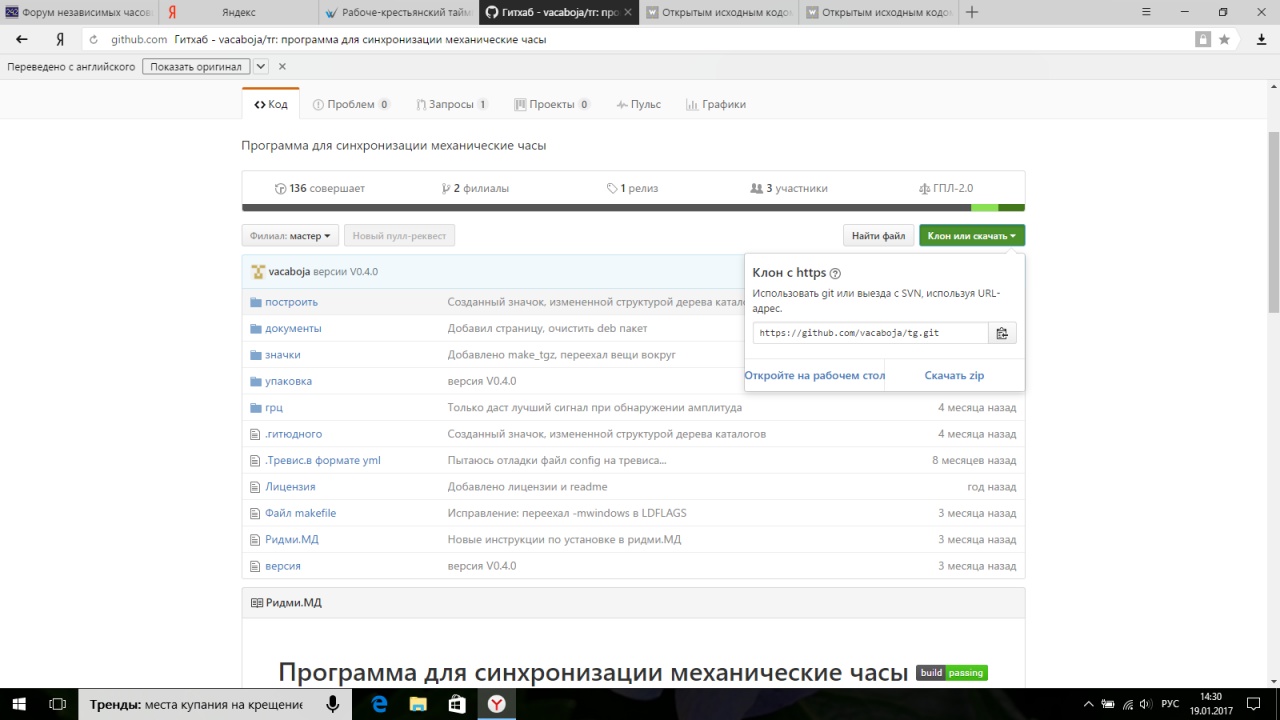This screenshot has height=720, width=1280.
Task: Open translation options dropdown arrow
Action: (x=261, y=67)
